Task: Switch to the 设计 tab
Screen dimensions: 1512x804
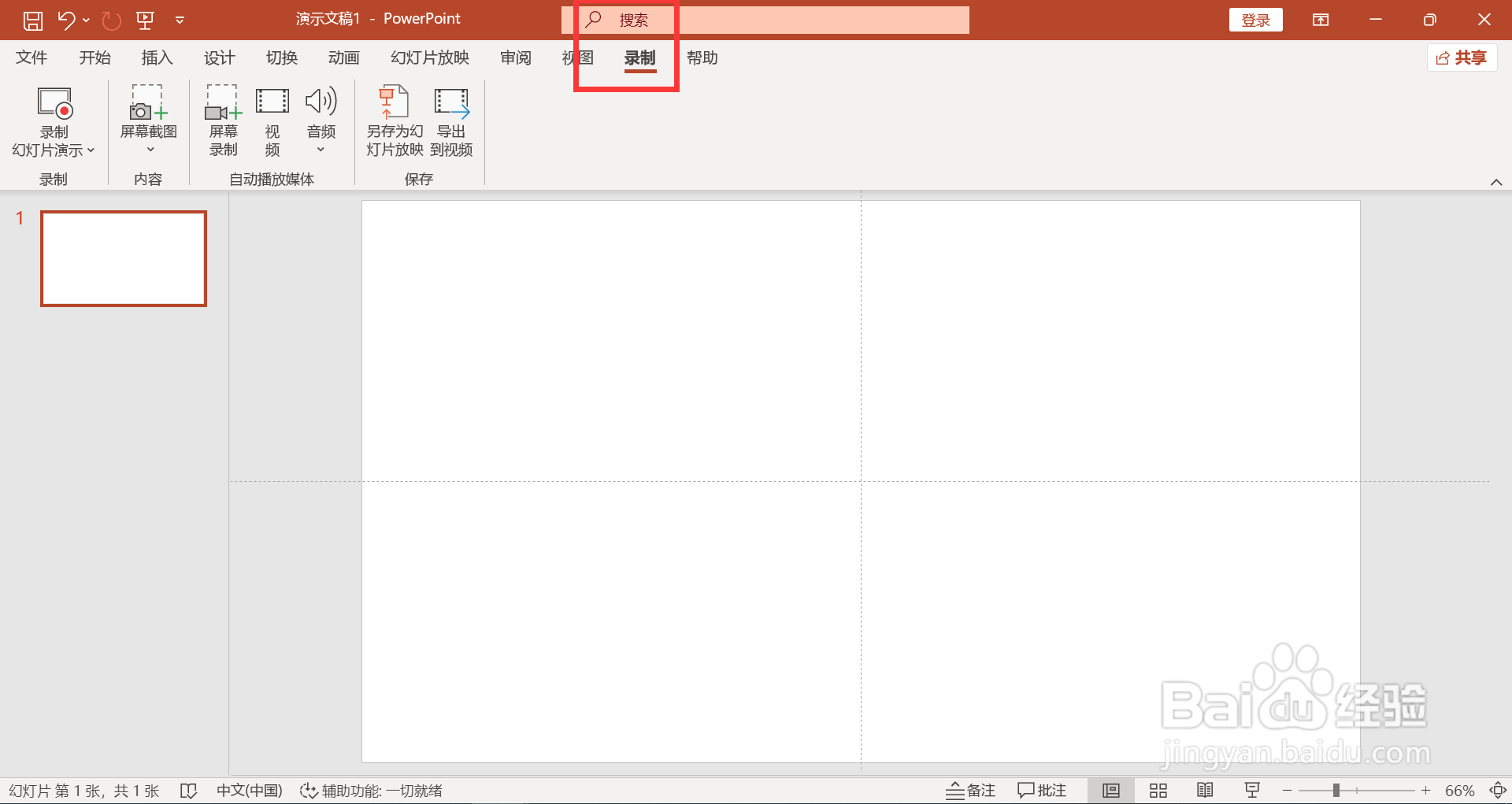Action: point(219,57)
